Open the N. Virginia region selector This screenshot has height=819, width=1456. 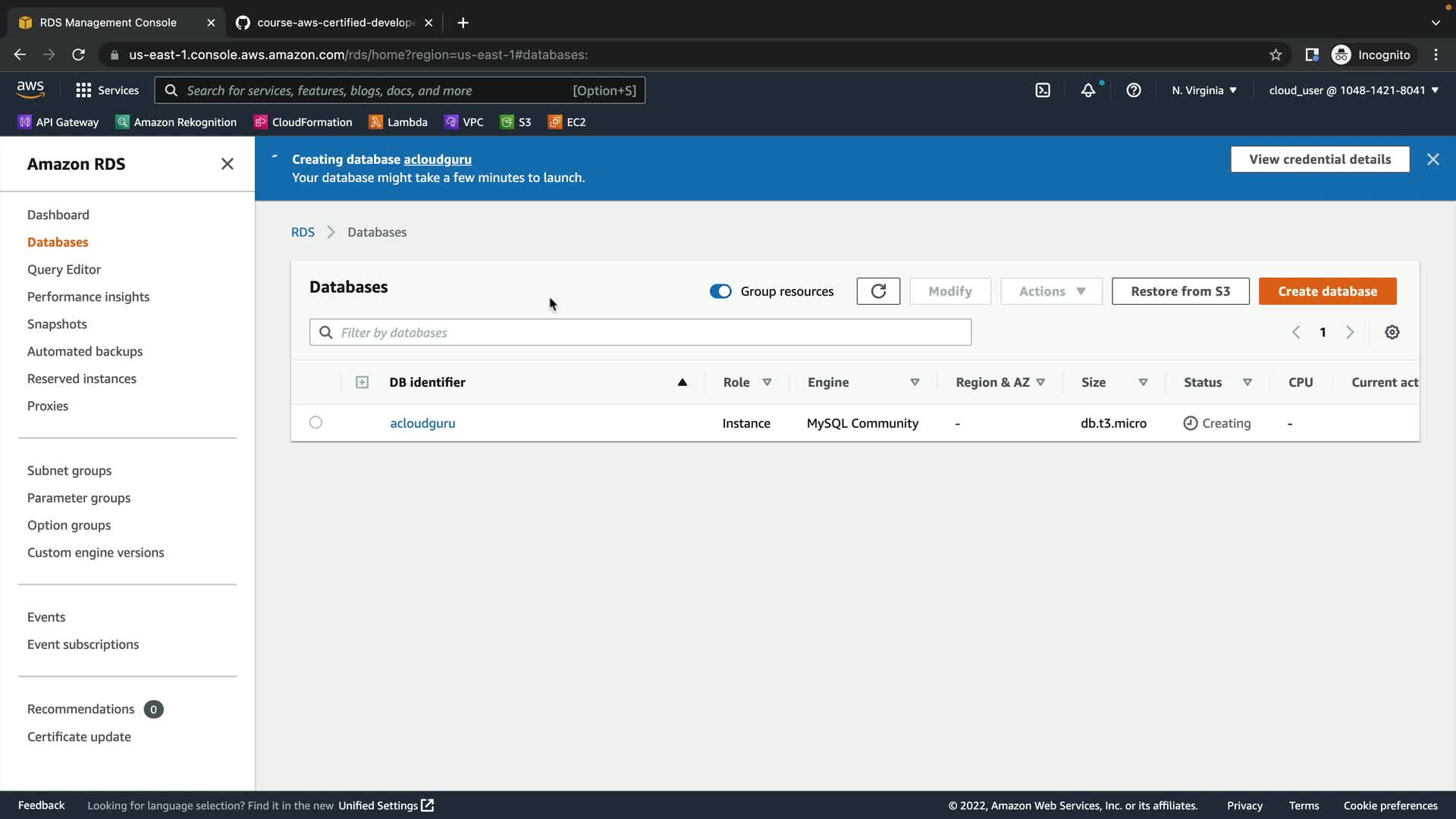(1203, 90)
